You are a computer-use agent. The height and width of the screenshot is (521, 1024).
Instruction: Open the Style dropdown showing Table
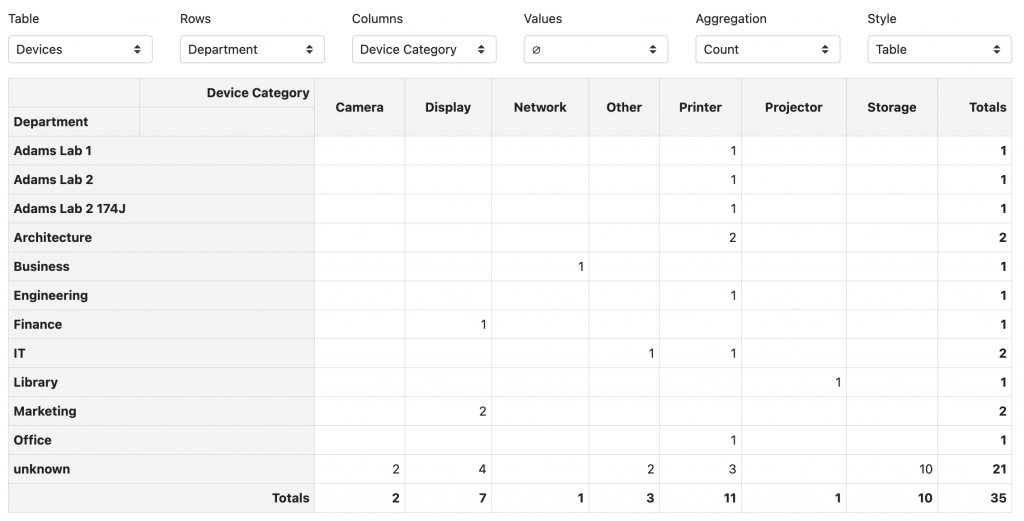click(940, 49)
